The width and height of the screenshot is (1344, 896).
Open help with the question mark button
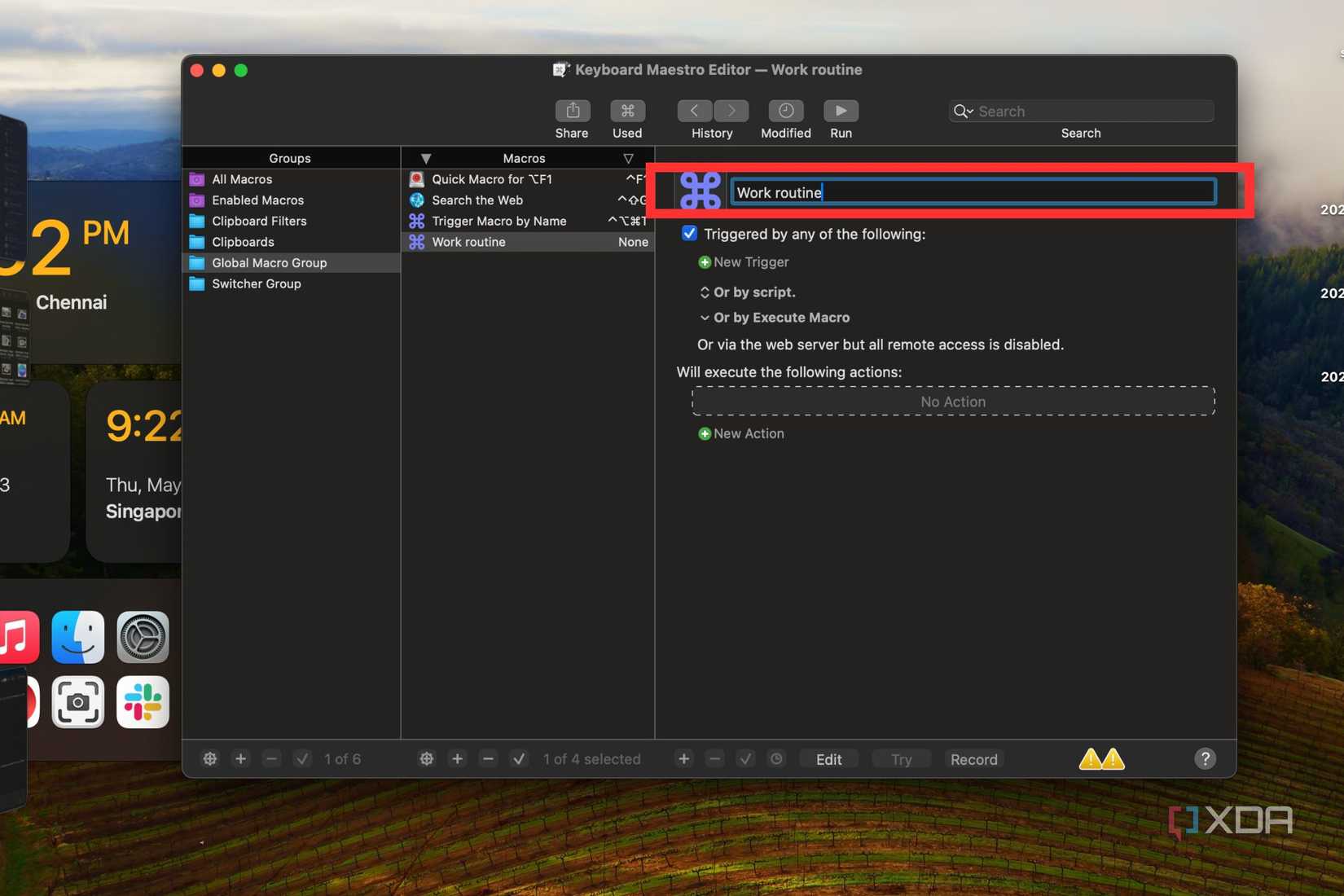point(1205,758)
